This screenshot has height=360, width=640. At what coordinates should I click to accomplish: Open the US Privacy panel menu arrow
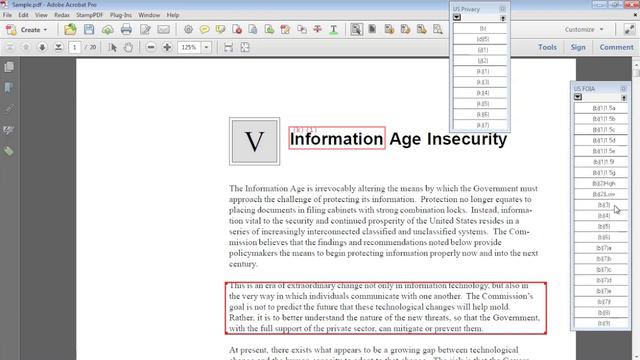pos(457,18)
